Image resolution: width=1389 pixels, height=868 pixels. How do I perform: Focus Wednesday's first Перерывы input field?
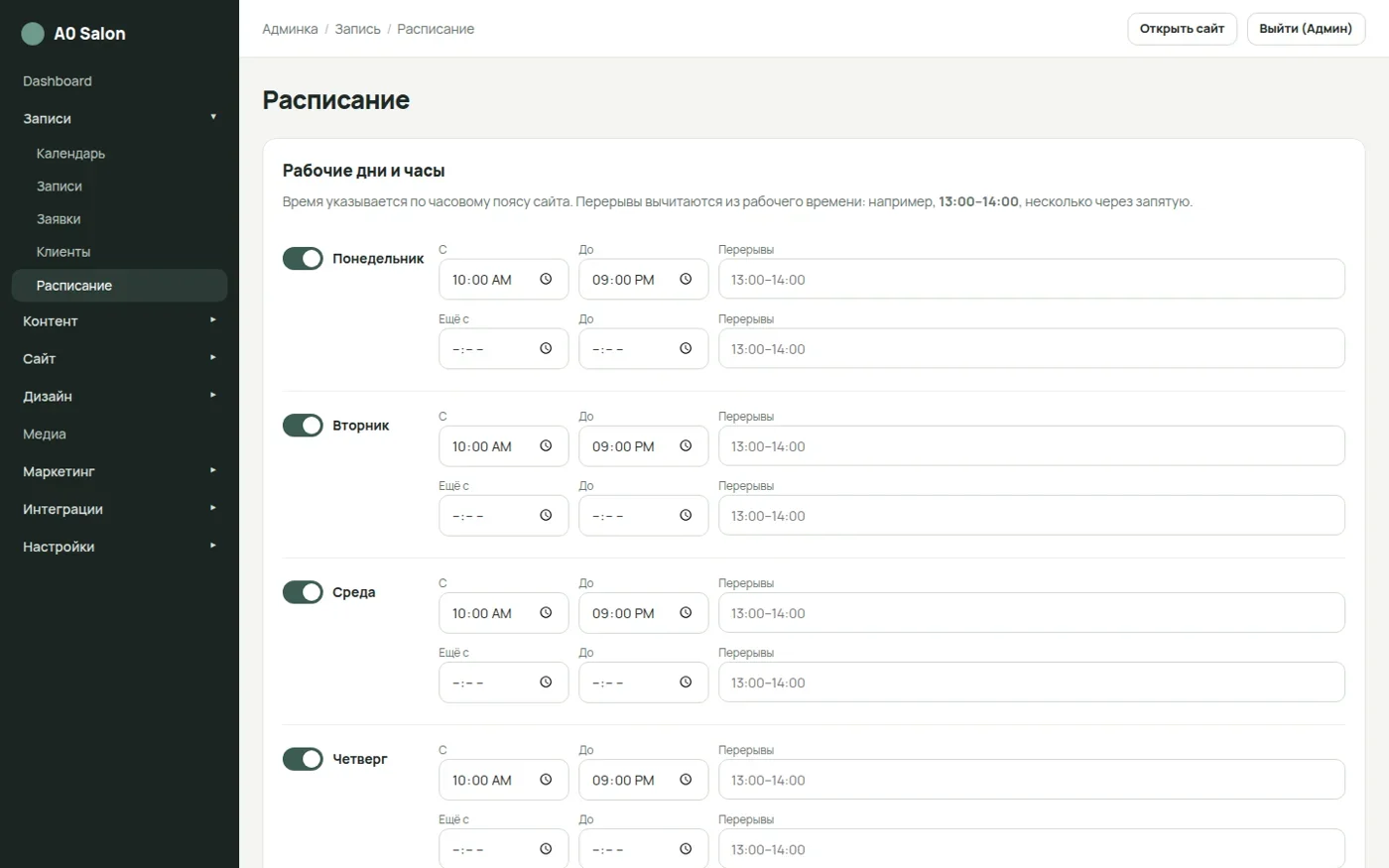[1032, 613]
